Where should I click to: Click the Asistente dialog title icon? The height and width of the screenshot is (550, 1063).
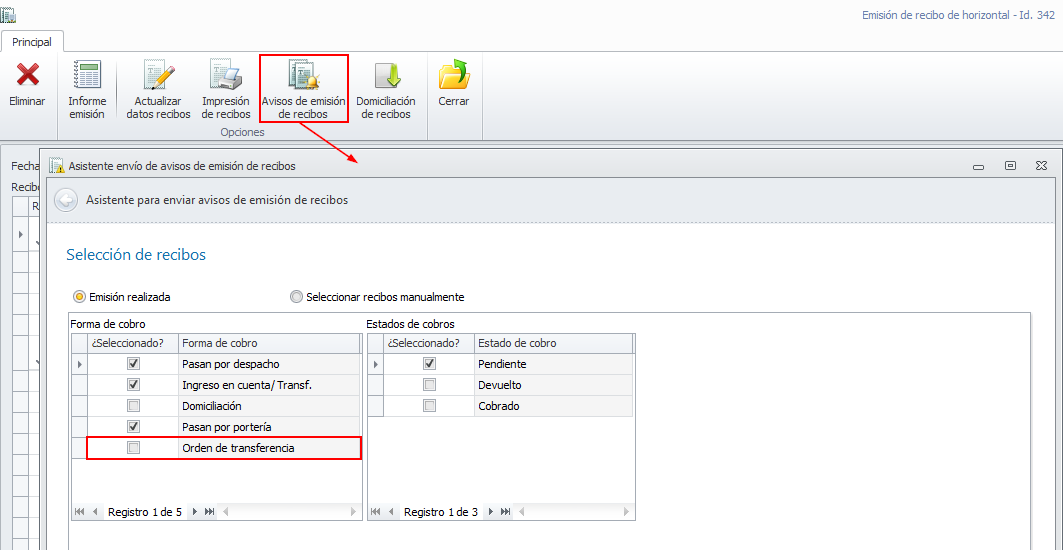57,166
